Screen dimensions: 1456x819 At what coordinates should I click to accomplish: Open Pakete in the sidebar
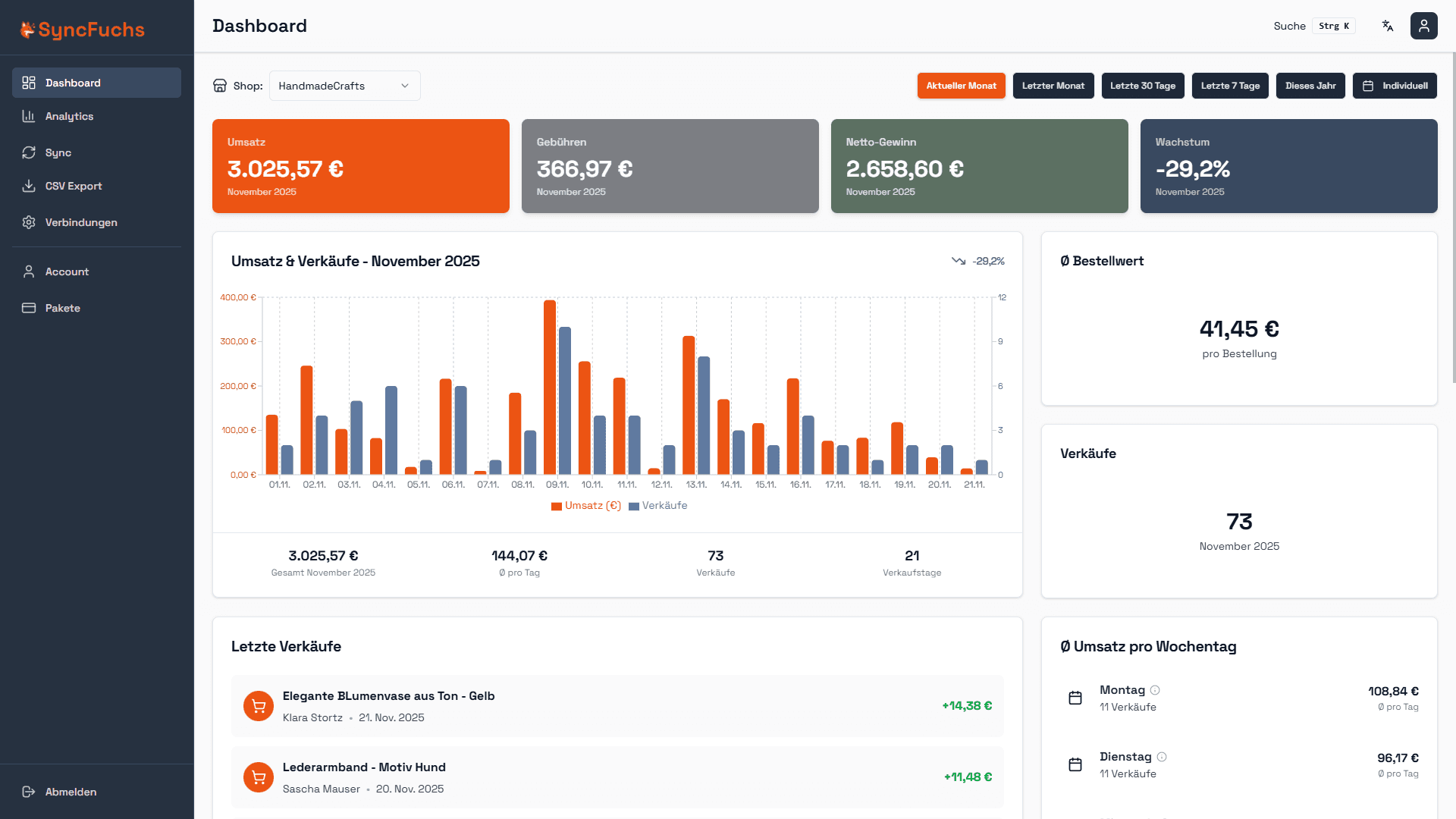[96, 308]
